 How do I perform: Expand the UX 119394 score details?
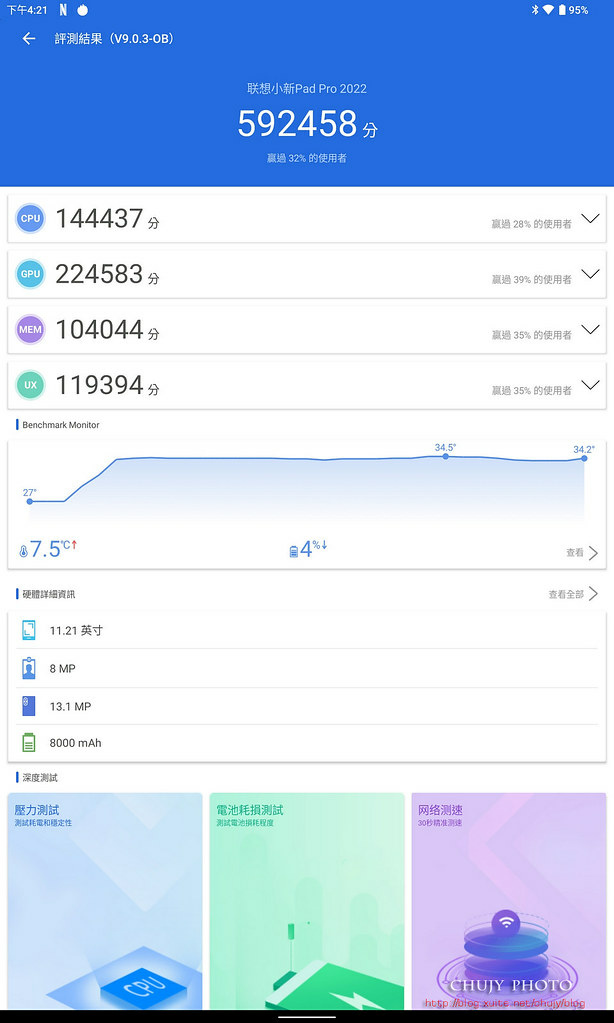point(591,385)
